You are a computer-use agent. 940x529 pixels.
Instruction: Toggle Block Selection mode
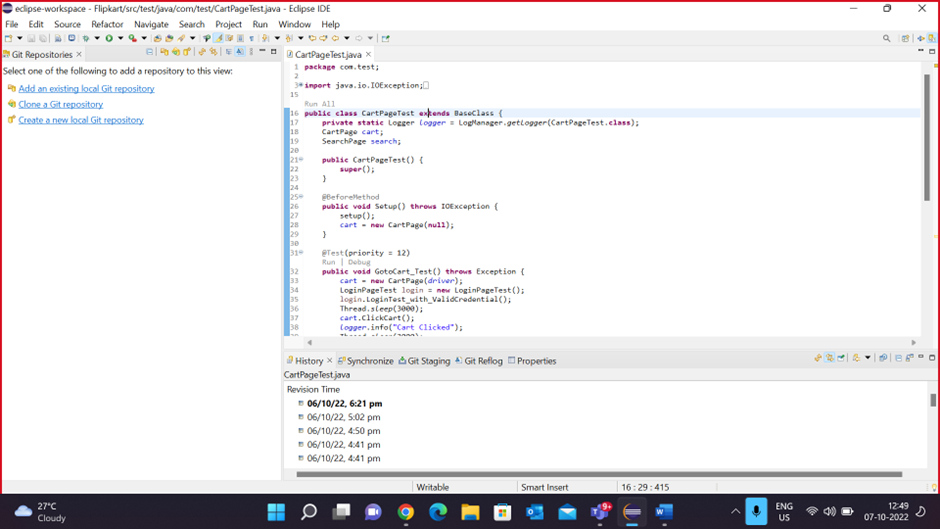click(x=240, y=38)
